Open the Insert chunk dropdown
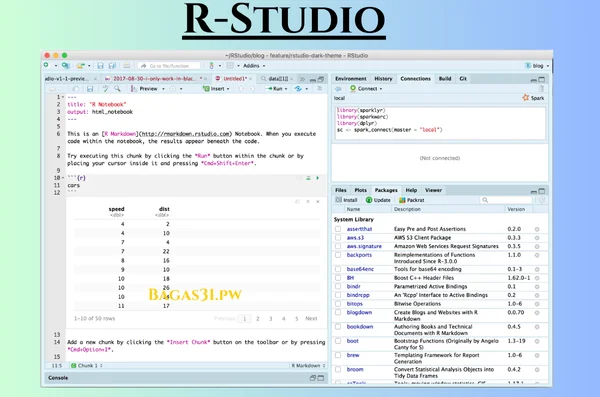Screen dimensions: 600x397 [x=216, y=89]
